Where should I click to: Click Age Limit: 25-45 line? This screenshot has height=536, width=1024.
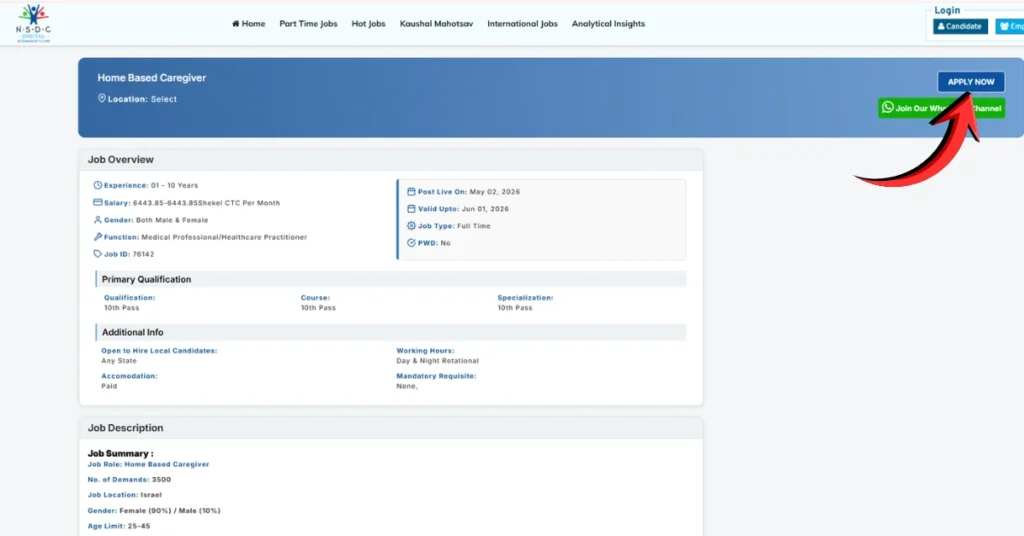pos(119,526)
